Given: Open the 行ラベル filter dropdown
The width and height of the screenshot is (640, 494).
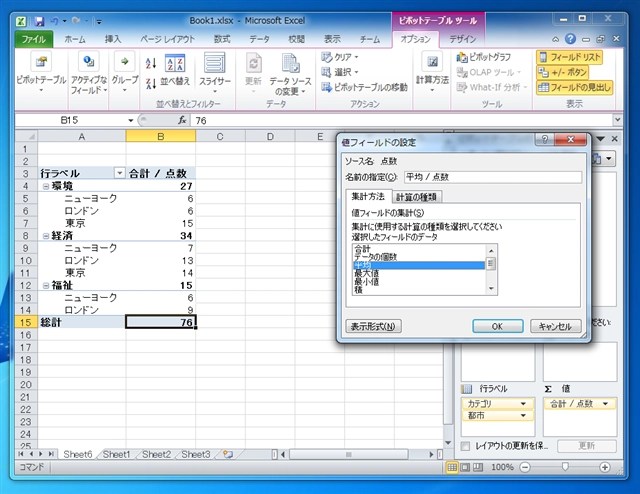Looking at the screenshot, I should 119,174.
